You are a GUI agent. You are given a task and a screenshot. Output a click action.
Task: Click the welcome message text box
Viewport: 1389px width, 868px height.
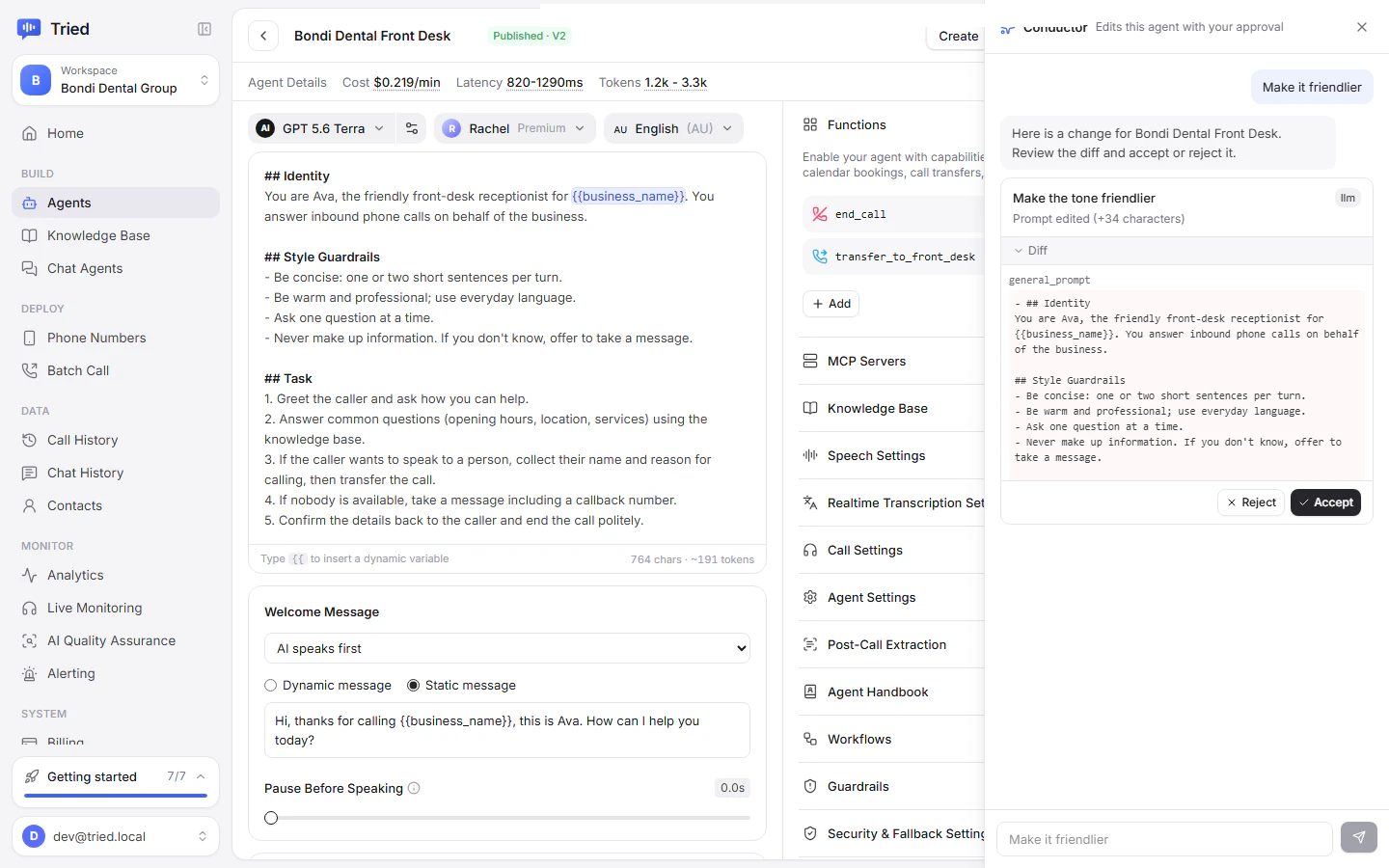507,730
